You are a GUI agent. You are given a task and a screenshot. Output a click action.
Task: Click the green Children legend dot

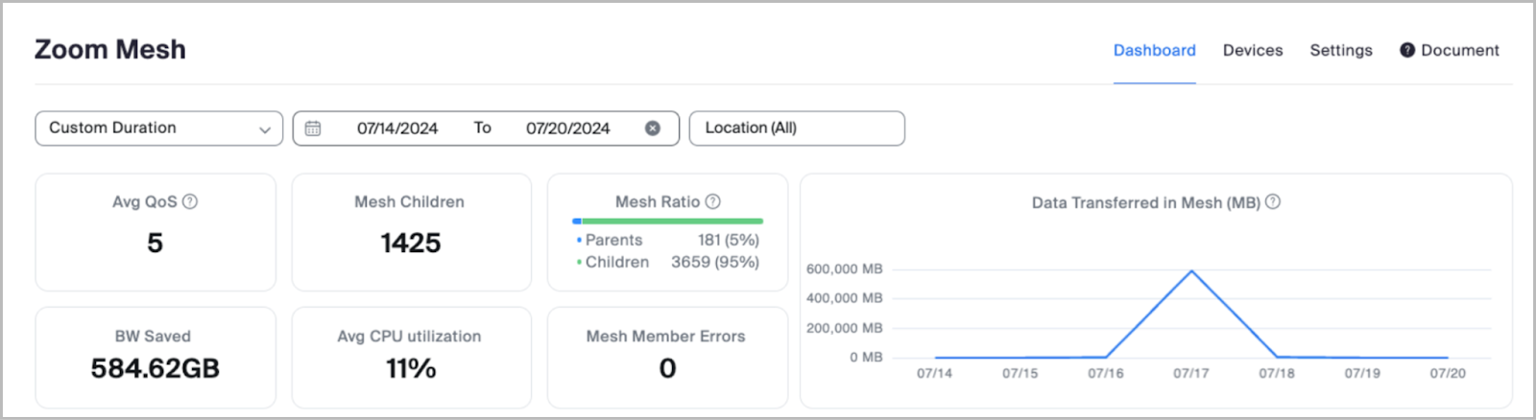(579, 263)
